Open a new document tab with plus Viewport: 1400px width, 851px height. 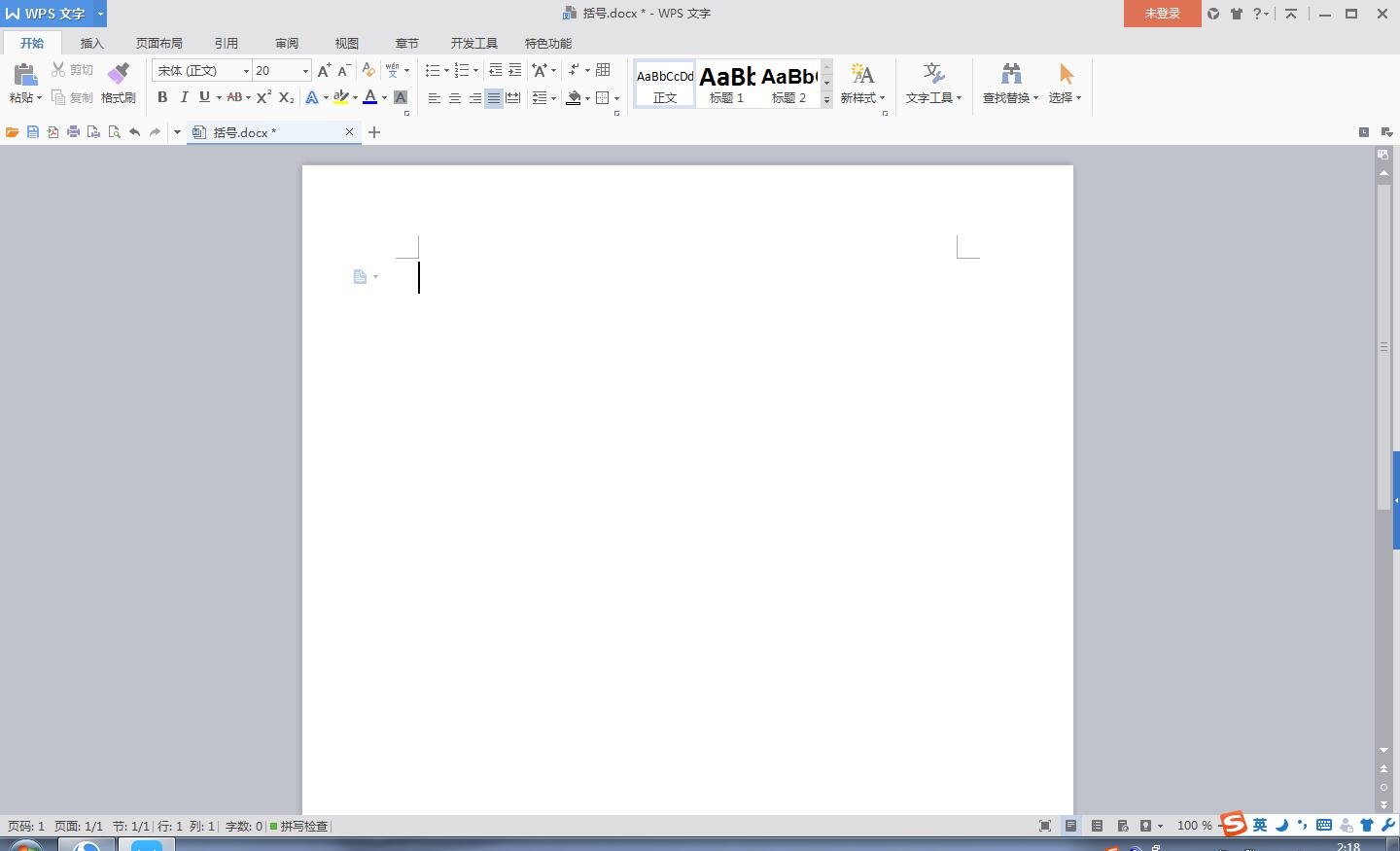click(x=374, y=132)
